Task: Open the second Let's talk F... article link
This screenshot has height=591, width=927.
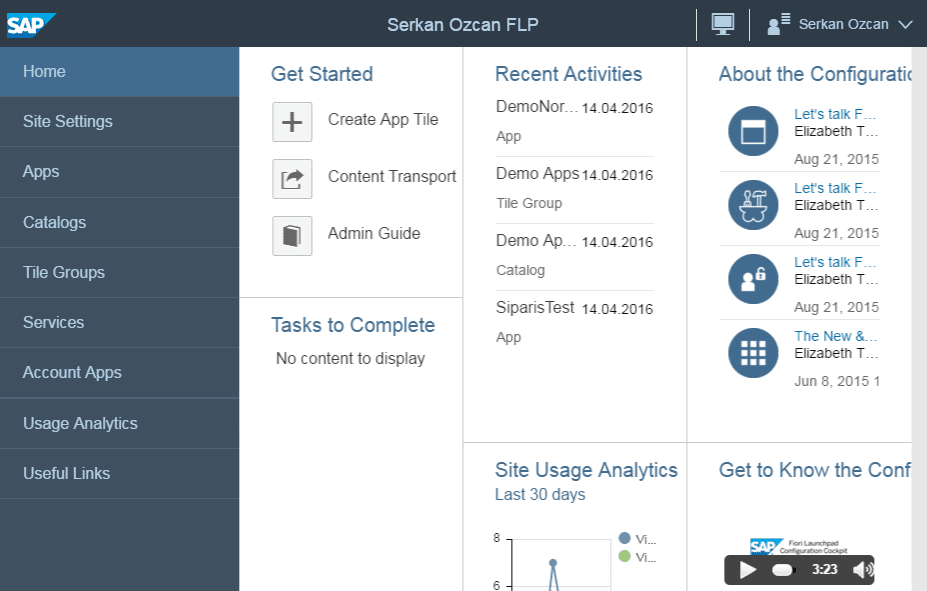Action: coord(835,188)
